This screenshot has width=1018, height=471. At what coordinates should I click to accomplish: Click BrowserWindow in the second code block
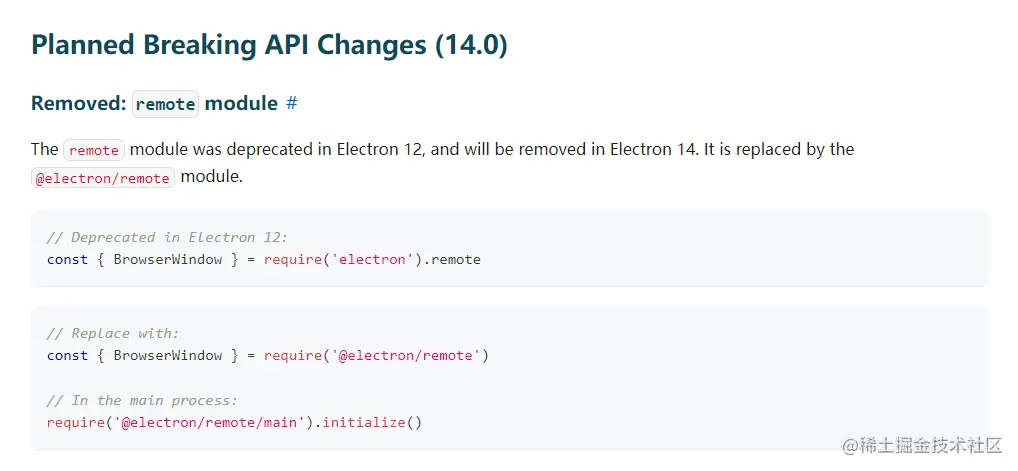point(168,355)
